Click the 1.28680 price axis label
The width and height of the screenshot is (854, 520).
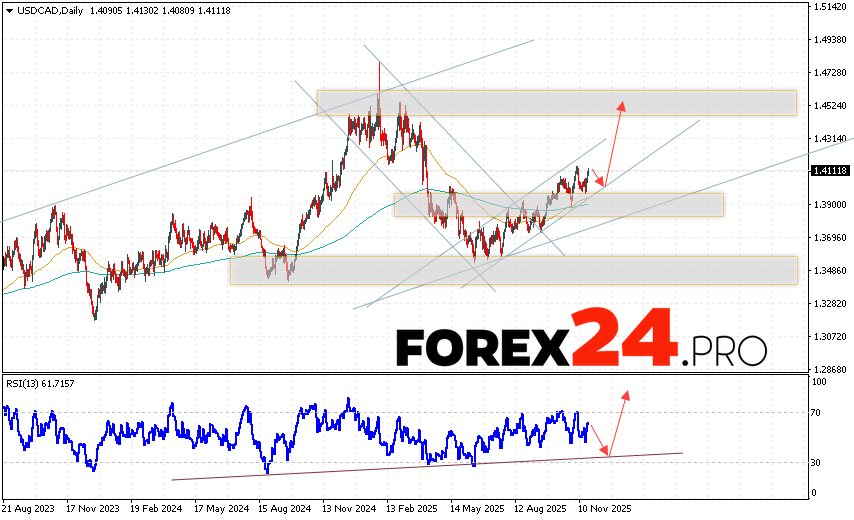coord(832,369)
